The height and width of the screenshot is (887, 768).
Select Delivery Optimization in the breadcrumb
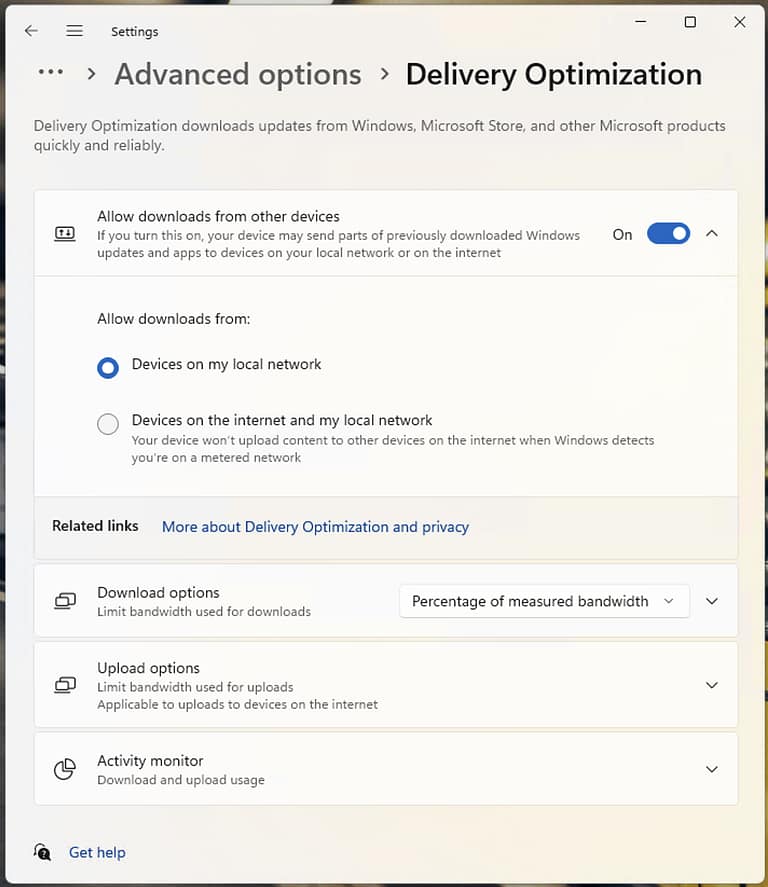pyautogui.click(x=553, y=74)
